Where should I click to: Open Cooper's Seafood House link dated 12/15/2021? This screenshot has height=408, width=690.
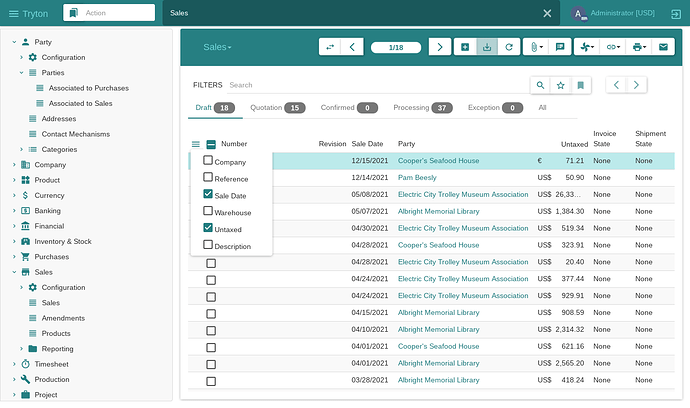coord(438,161)
